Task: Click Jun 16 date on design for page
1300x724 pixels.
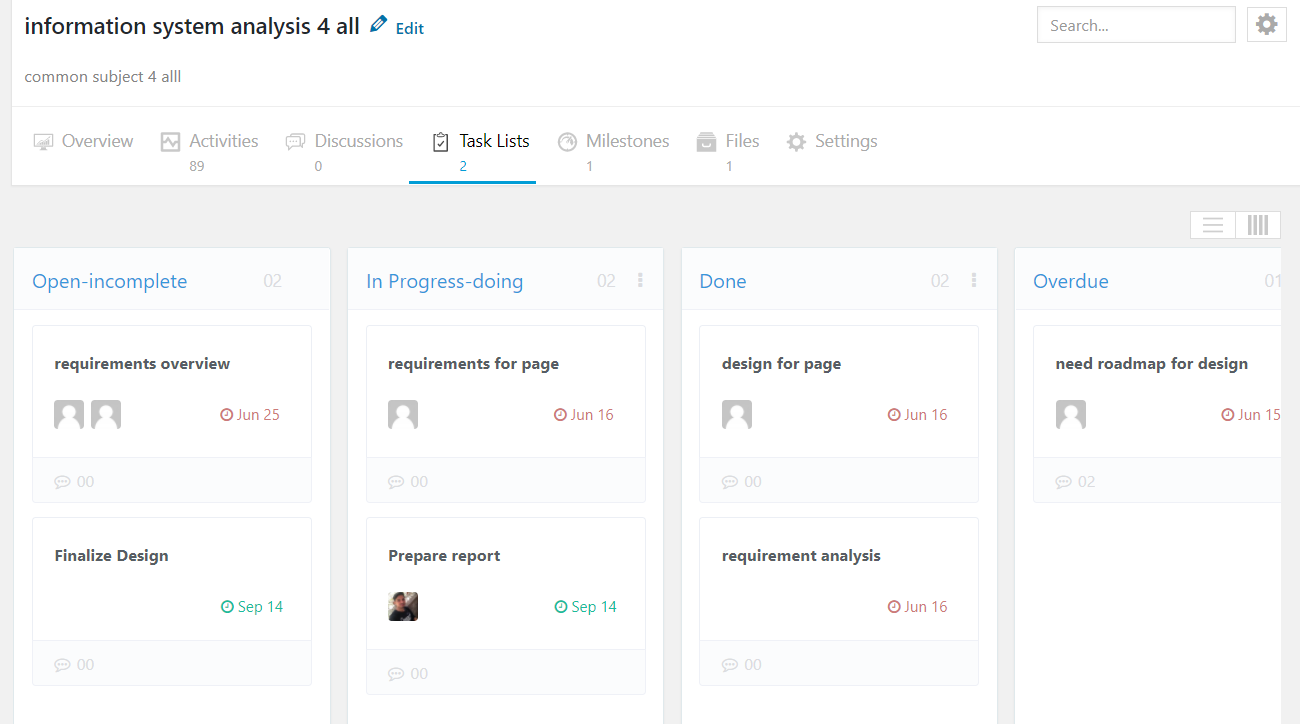Action: click(x=926, y=415)
